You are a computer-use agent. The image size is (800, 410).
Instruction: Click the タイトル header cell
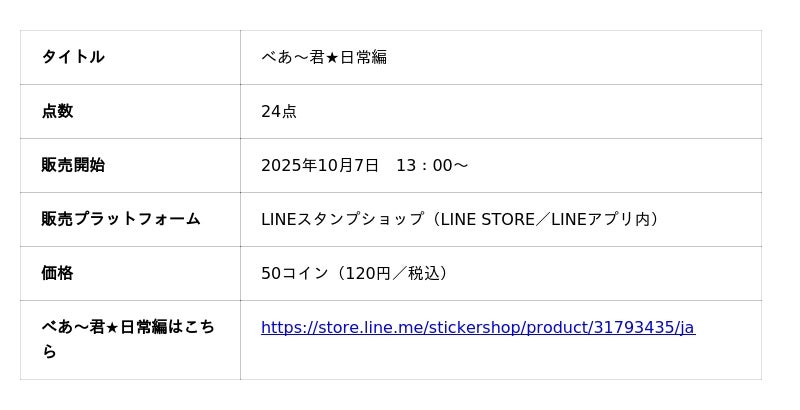coord(73,57)
